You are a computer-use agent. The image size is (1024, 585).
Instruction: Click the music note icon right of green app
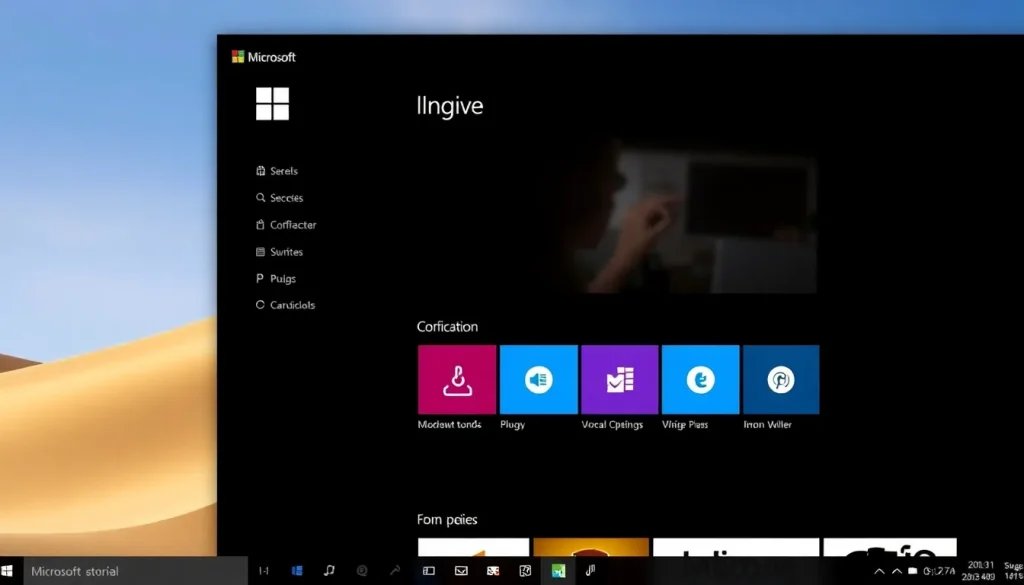590,571
